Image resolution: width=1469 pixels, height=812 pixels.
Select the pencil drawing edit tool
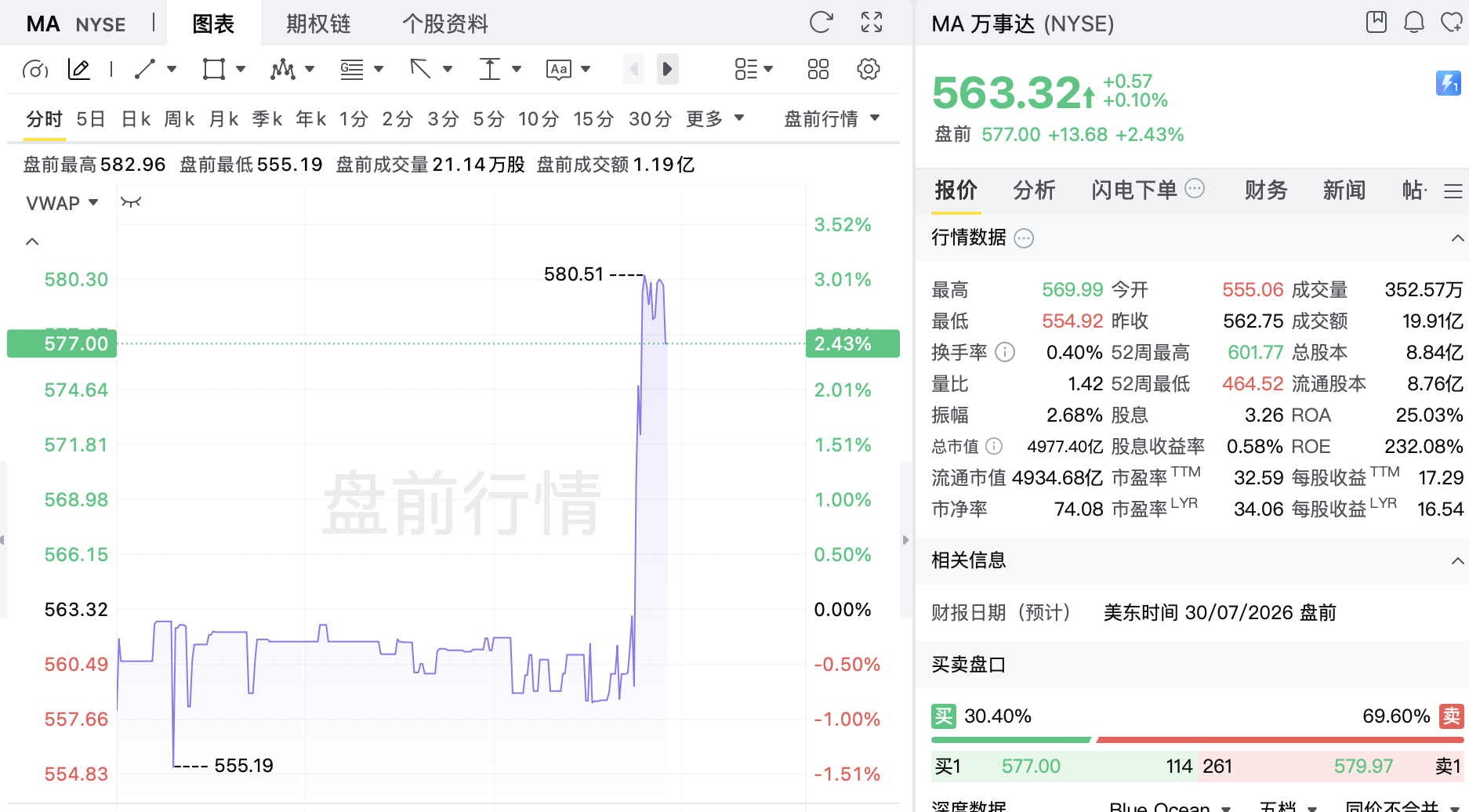[x=79, y=70]
